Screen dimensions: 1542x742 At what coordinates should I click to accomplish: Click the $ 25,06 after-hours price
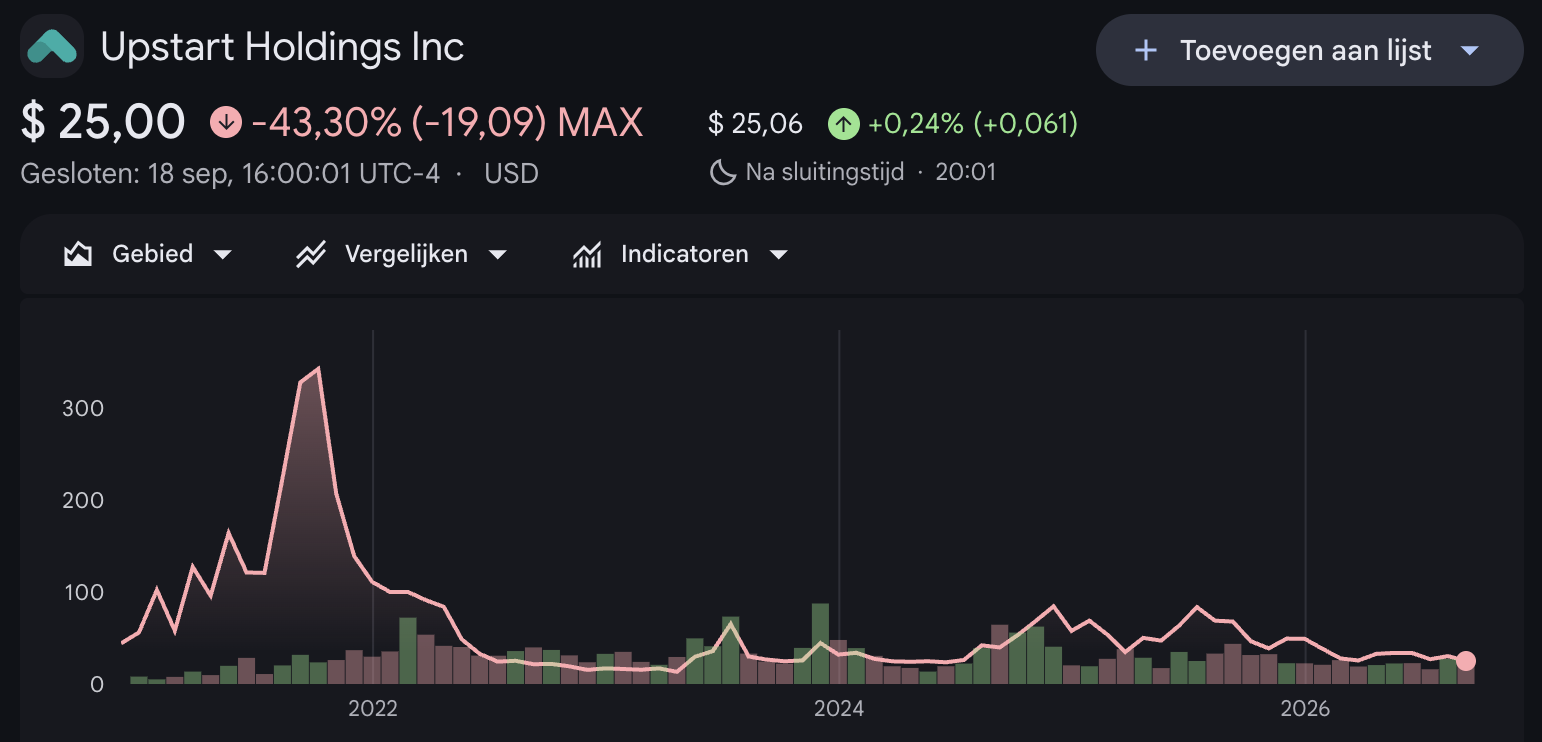756,123
